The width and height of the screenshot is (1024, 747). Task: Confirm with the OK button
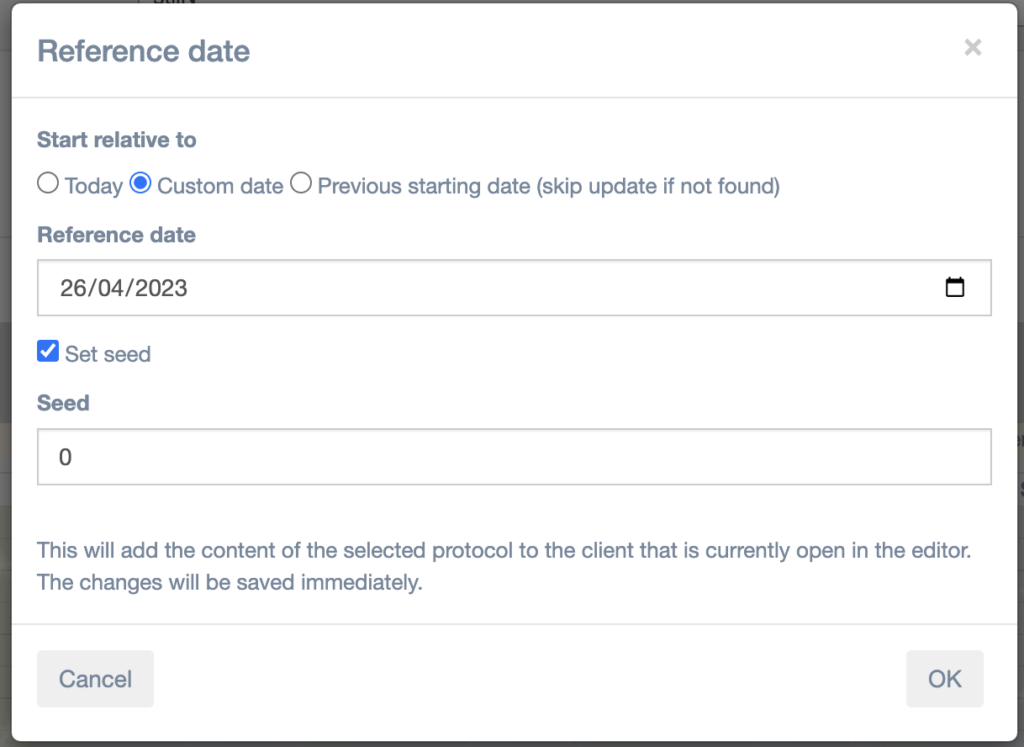[944, 679]
